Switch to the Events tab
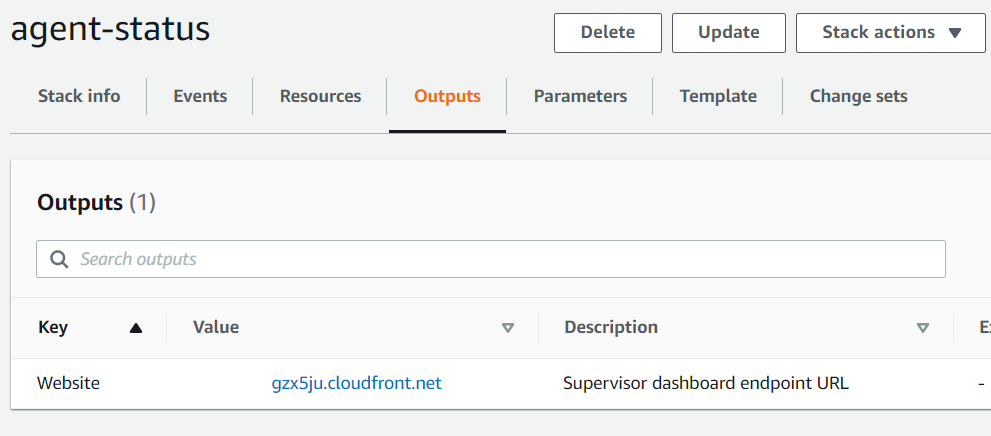Viewport: 991px width, 436px height. click(x=200, y=96)
